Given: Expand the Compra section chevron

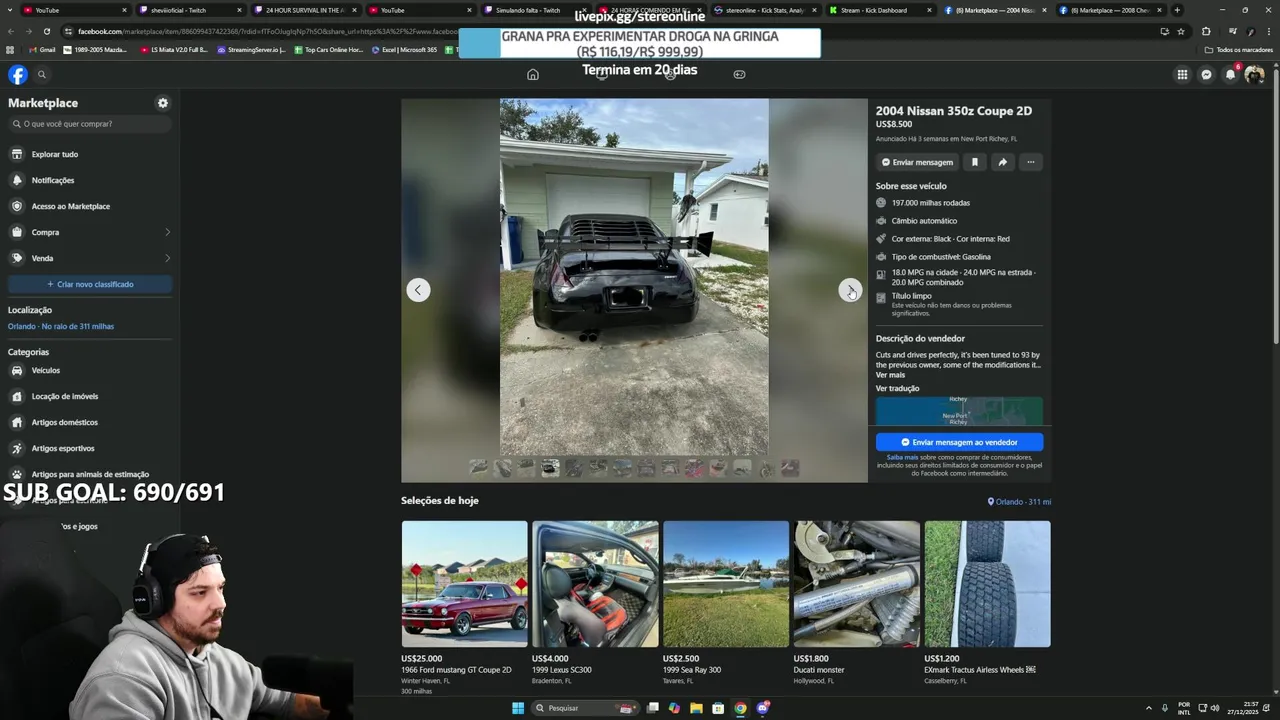Looking at the screenshot, I should pos(167,232).
